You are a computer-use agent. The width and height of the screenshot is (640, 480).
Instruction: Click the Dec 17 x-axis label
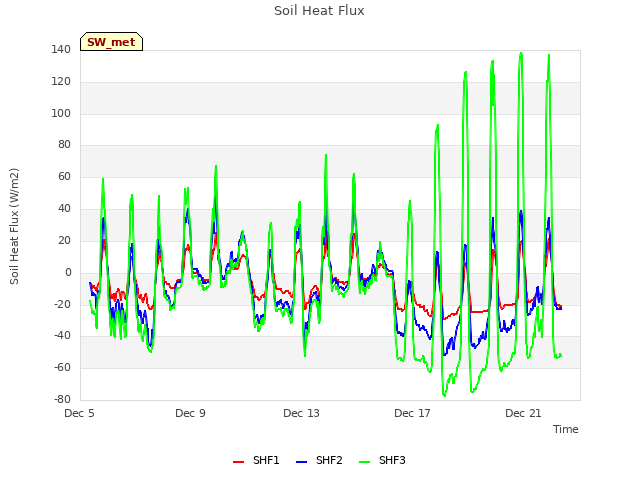412,413
